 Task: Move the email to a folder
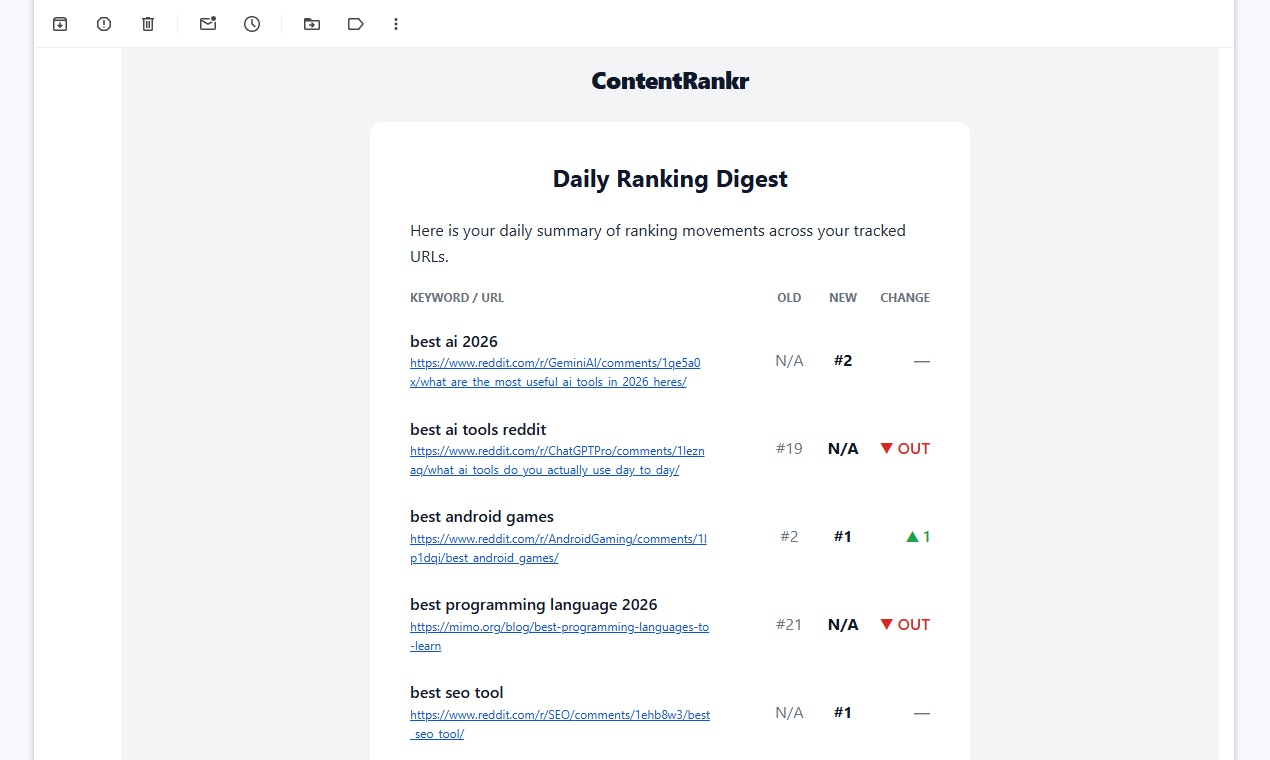pyautogui.click(x=311, y=24)
